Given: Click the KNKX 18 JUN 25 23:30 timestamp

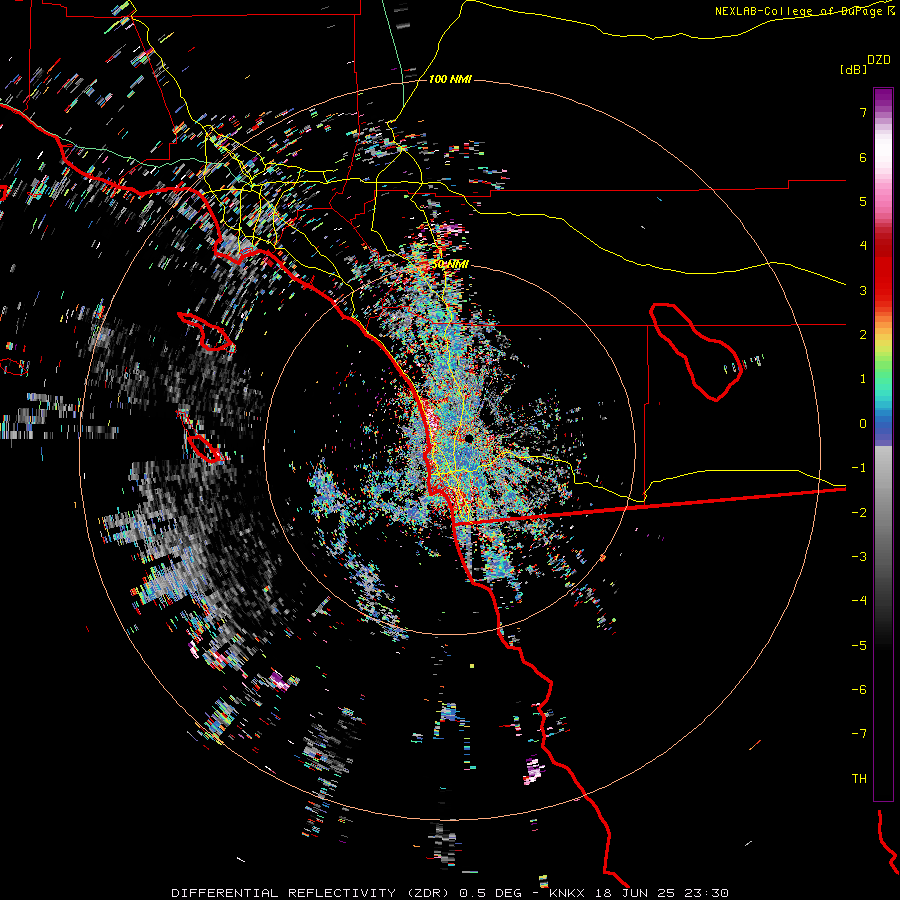Looking at the screenshot, I should (x=639, y=893).
